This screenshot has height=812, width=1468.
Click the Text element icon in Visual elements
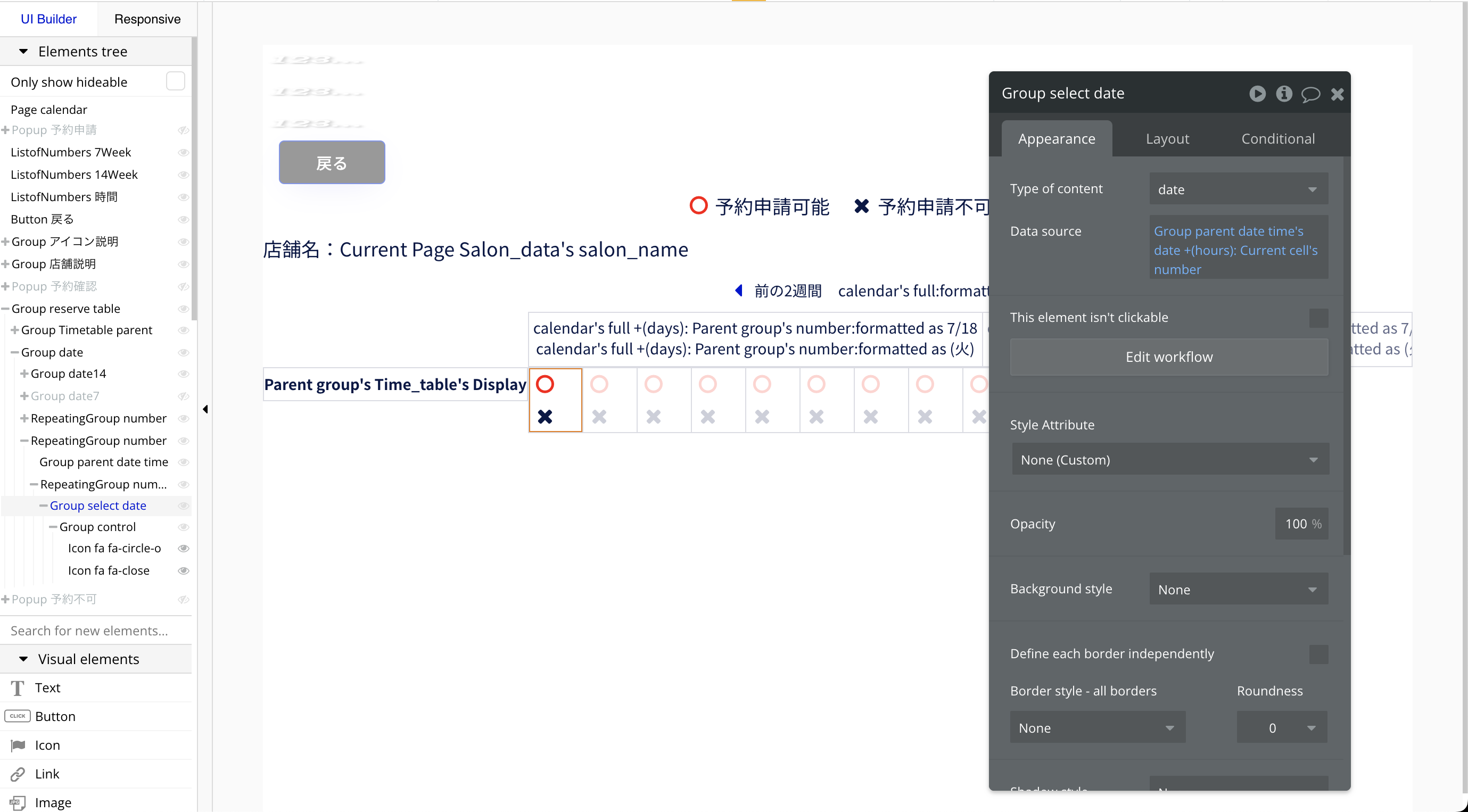(18, 688)
